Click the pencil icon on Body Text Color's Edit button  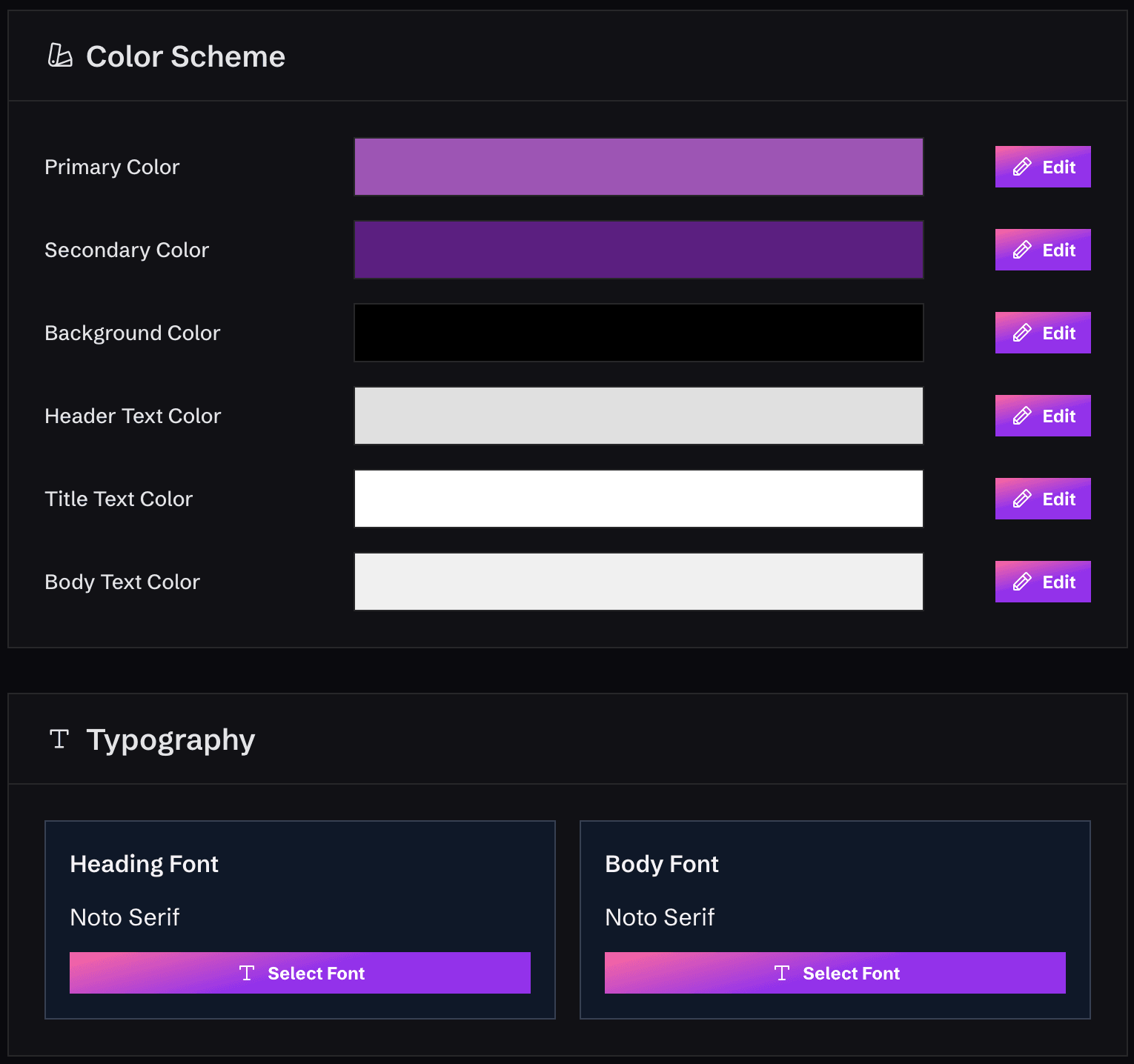click(x=1024, y=582)
